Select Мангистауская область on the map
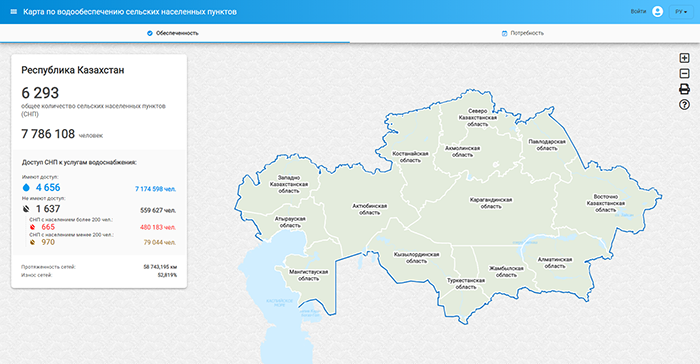Image resolution: width=700 pixels, height=364 pixels. coord(308,275)
